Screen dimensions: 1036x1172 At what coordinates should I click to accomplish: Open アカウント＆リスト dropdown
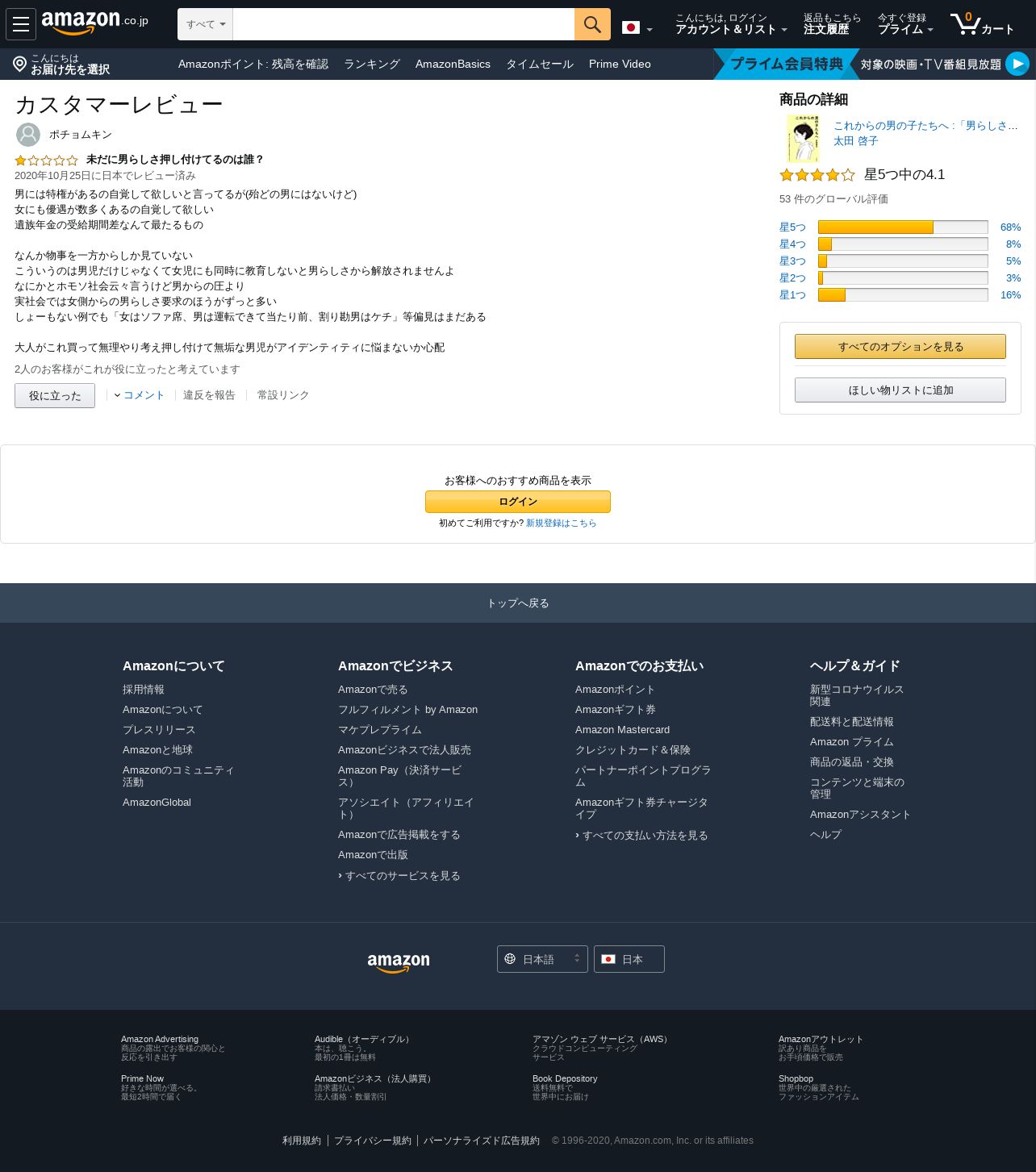tap(731, 24)
